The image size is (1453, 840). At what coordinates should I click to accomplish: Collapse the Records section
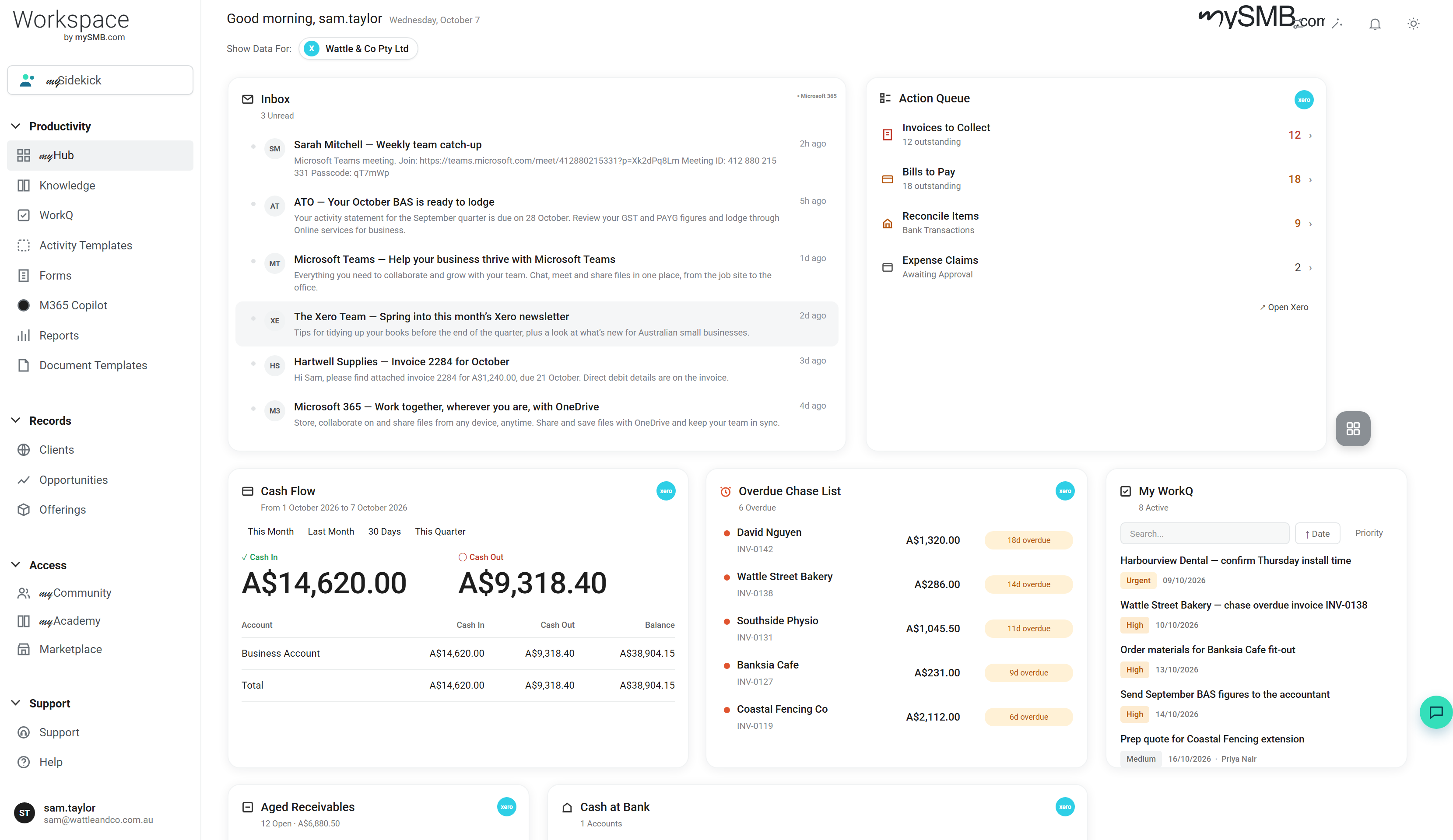click(x=16, y=421)
